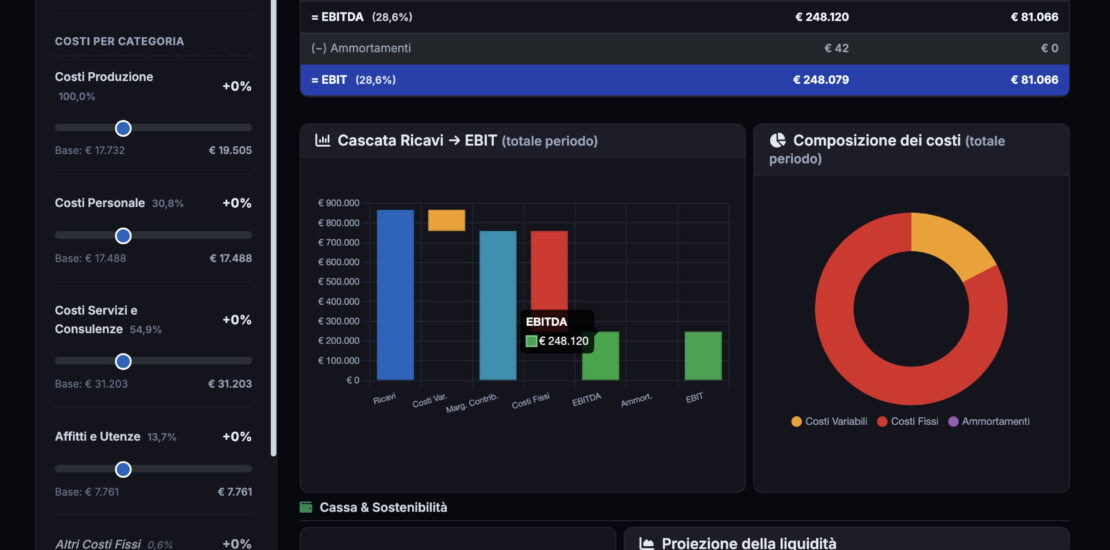Click the orange Costi Var. bar

[447, 220]
